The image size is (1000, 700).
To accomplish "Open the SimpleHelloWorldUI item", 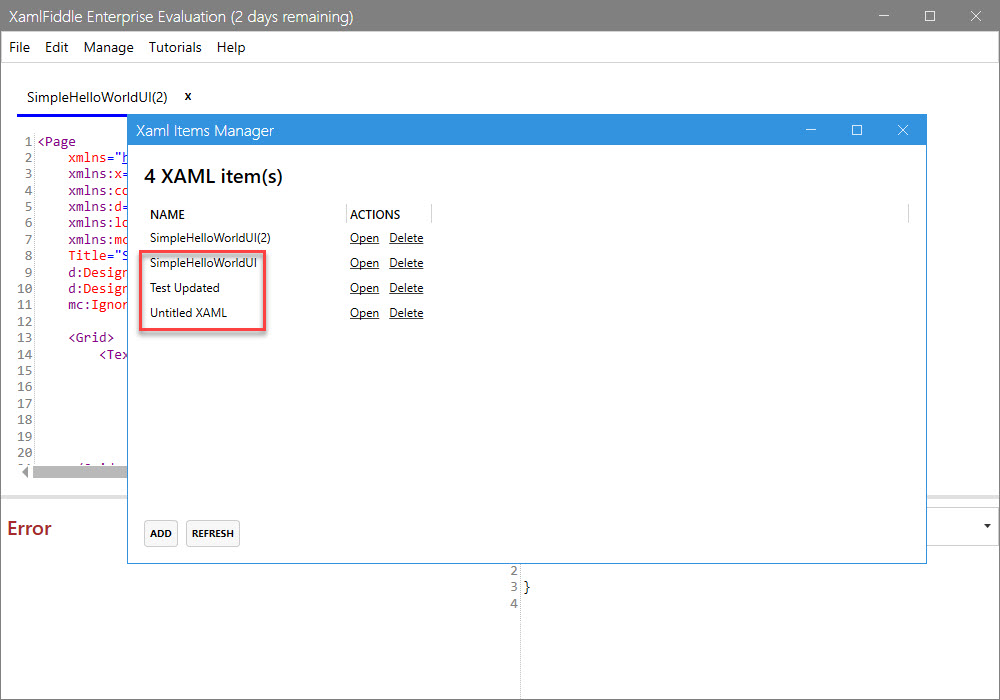I will point(364,263).
